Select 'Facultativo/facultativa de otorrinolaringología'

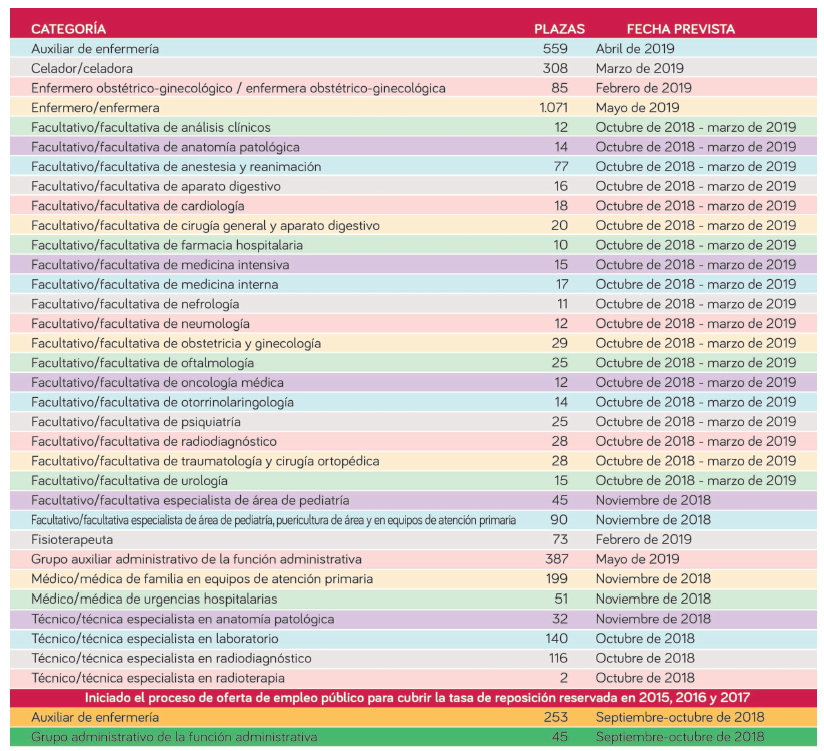[162, 402]
